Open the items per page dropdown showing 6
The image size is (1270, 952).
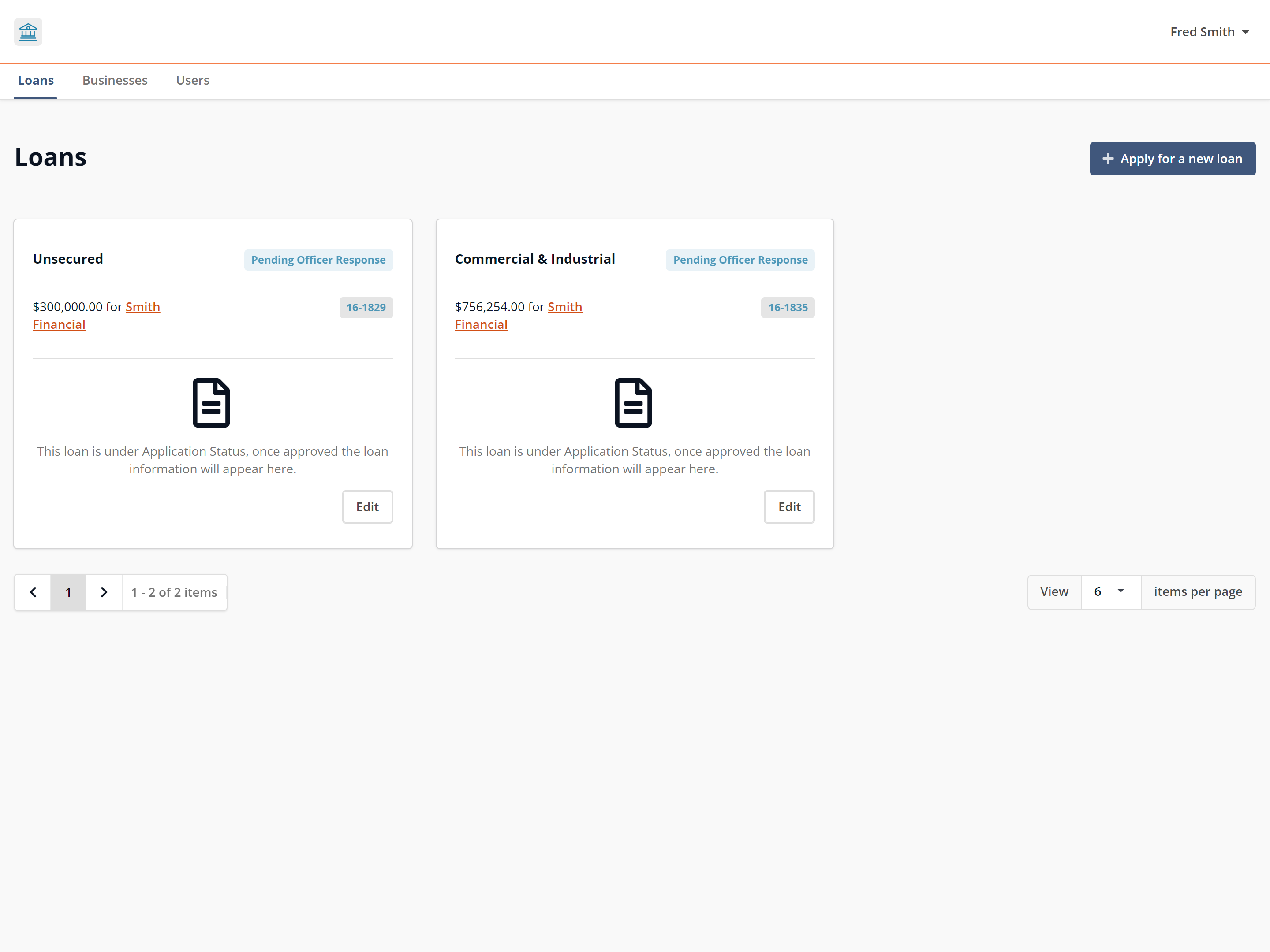click(1111, 591)
